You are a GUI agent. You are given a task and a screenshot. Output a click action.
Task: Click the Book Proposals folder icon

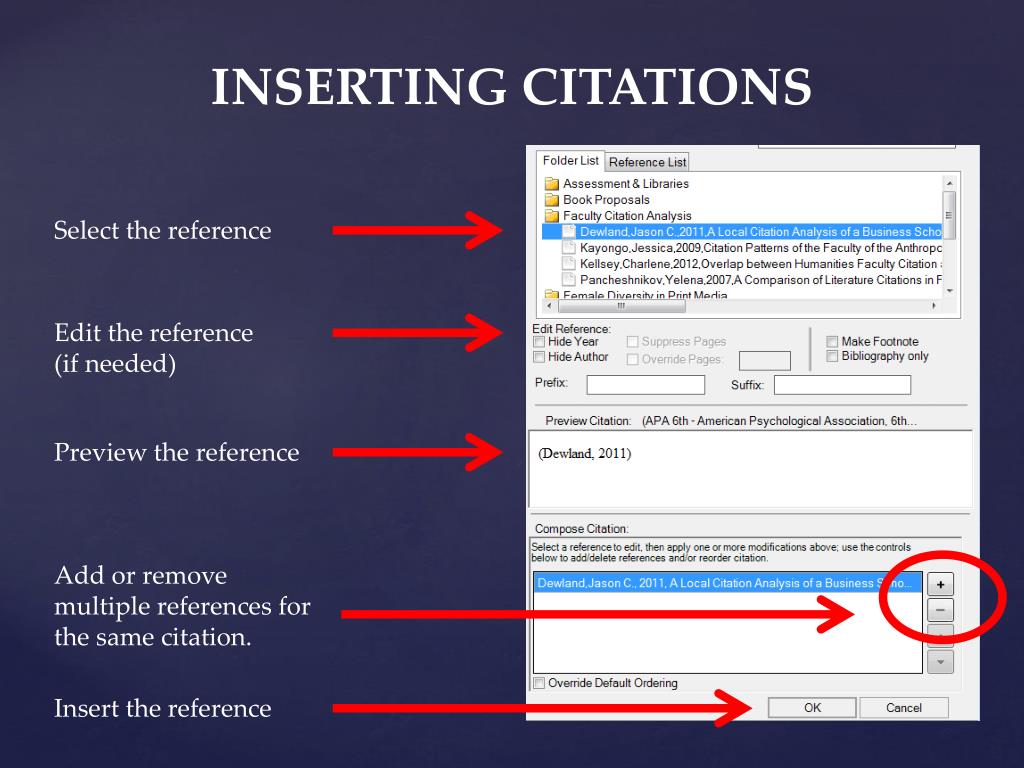click(552, 199)
